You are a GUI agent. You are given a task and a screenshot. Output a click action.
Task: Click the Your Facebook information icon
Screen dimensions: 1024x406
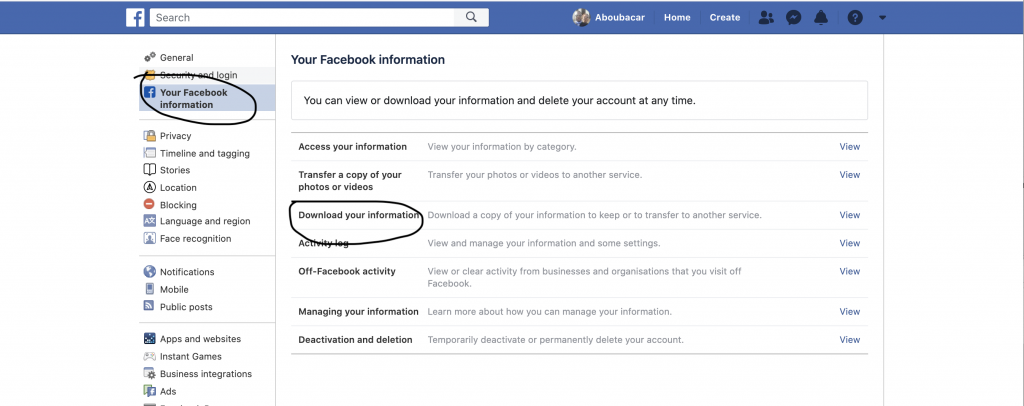(150, 92)
